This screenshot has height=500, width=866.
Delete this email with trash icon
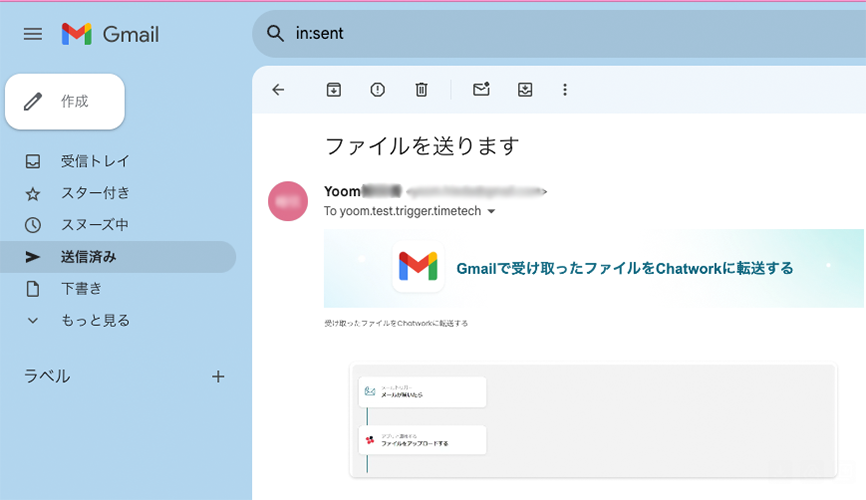pyautogui.click(x=421, y=90)
